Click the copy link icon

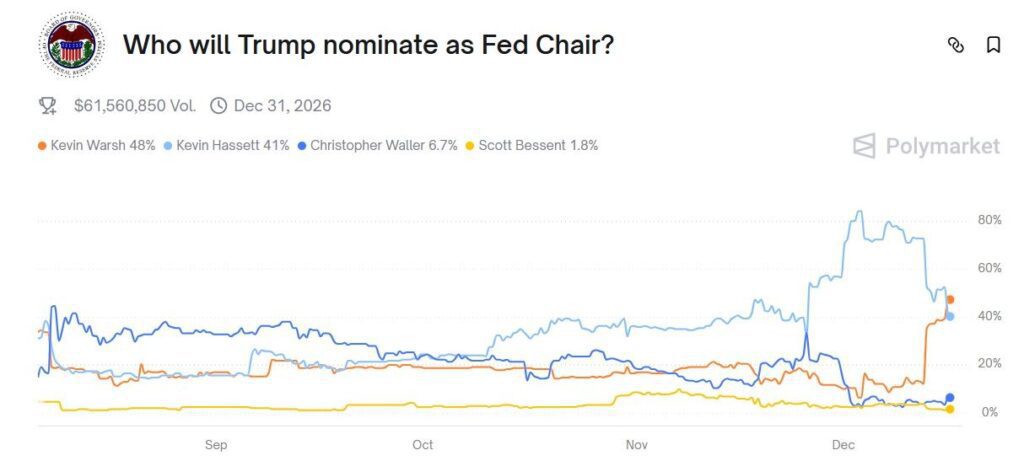pos(955,45)
